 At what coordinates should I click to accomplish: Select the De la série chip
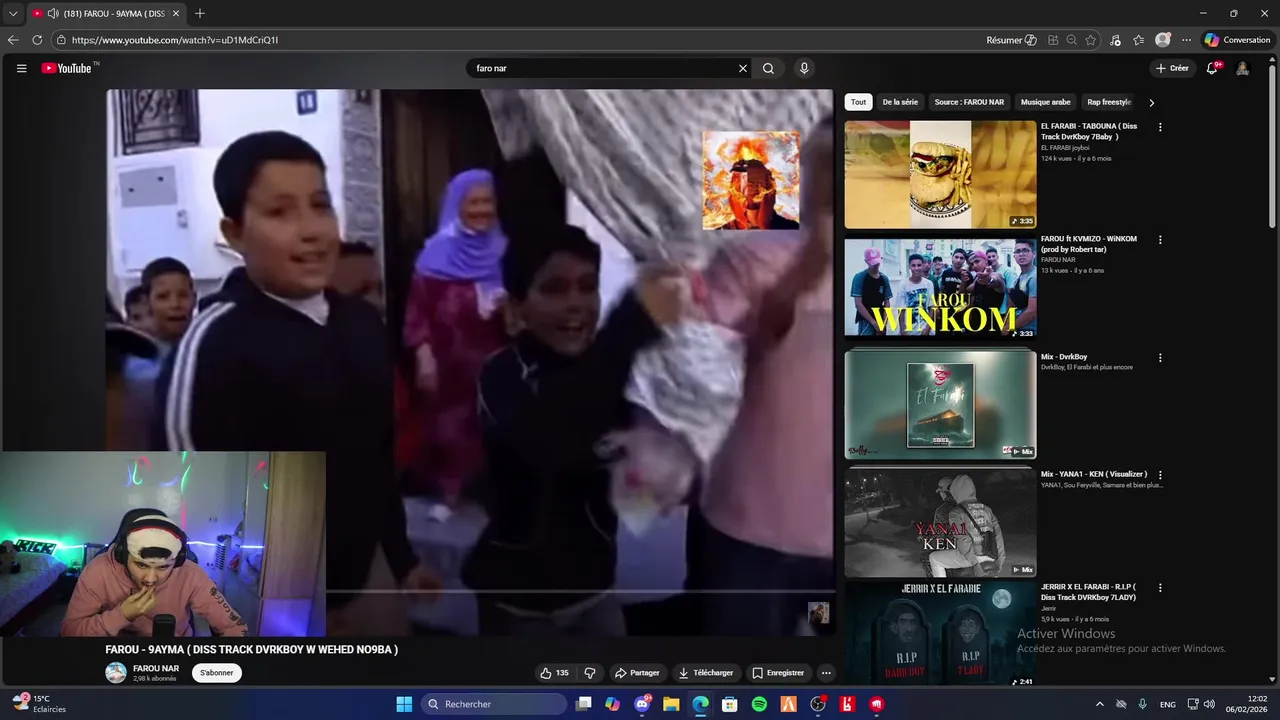[900, 102]
